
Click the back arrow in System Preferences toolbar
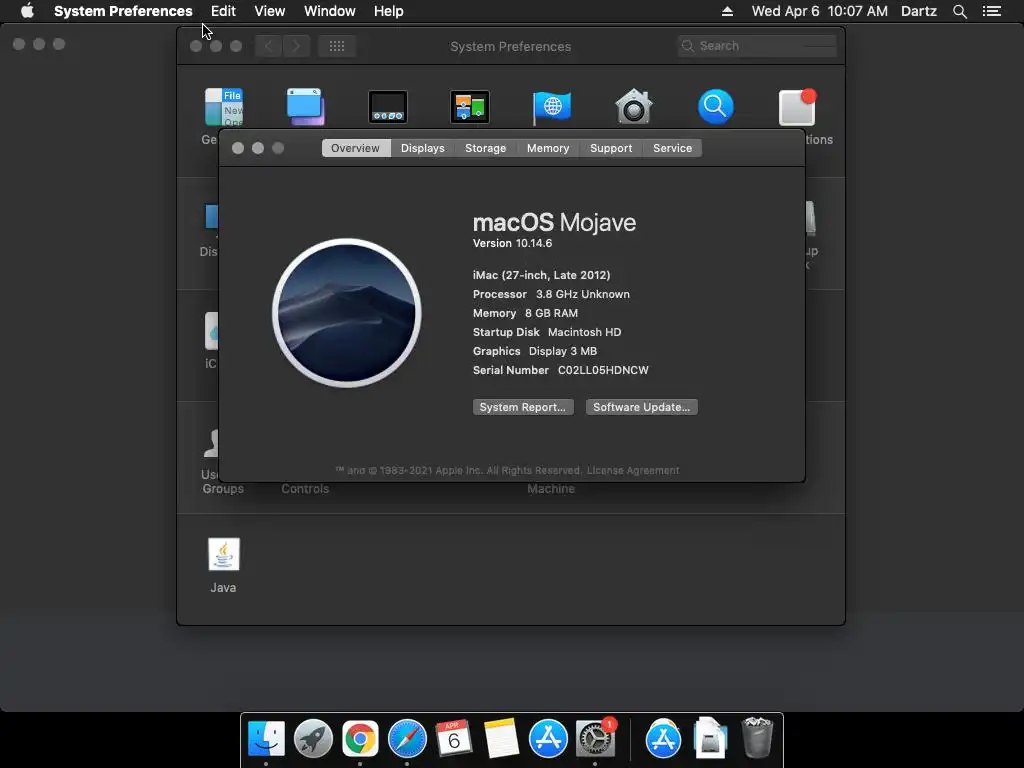(268, 46)
